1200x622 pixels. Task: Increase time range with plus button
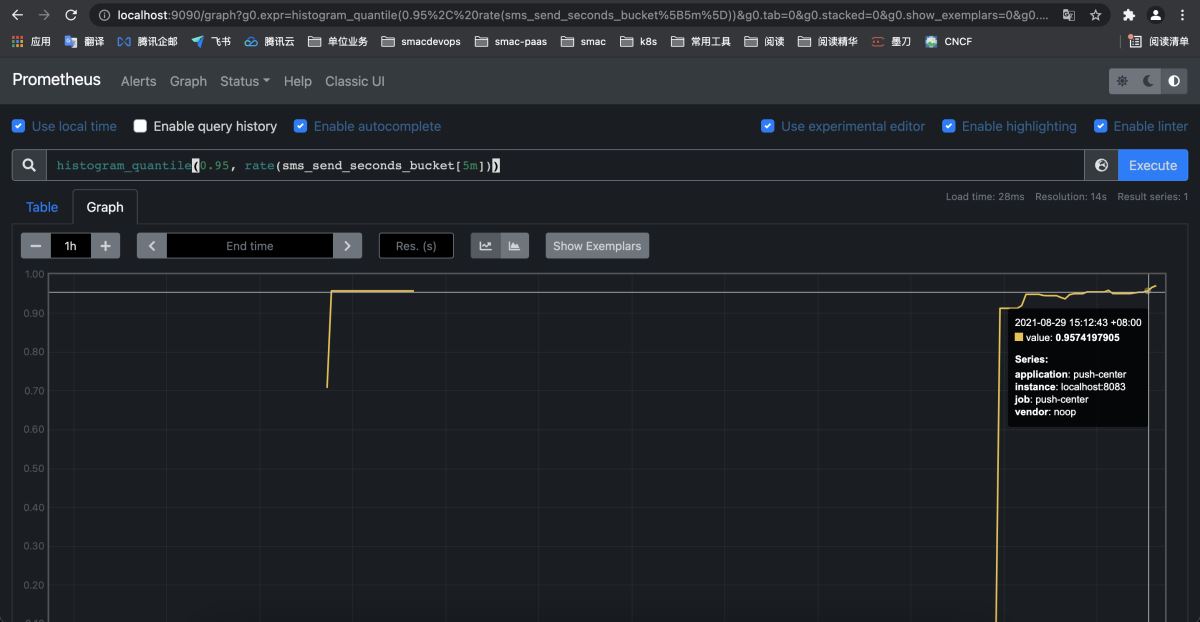[105, 246]
